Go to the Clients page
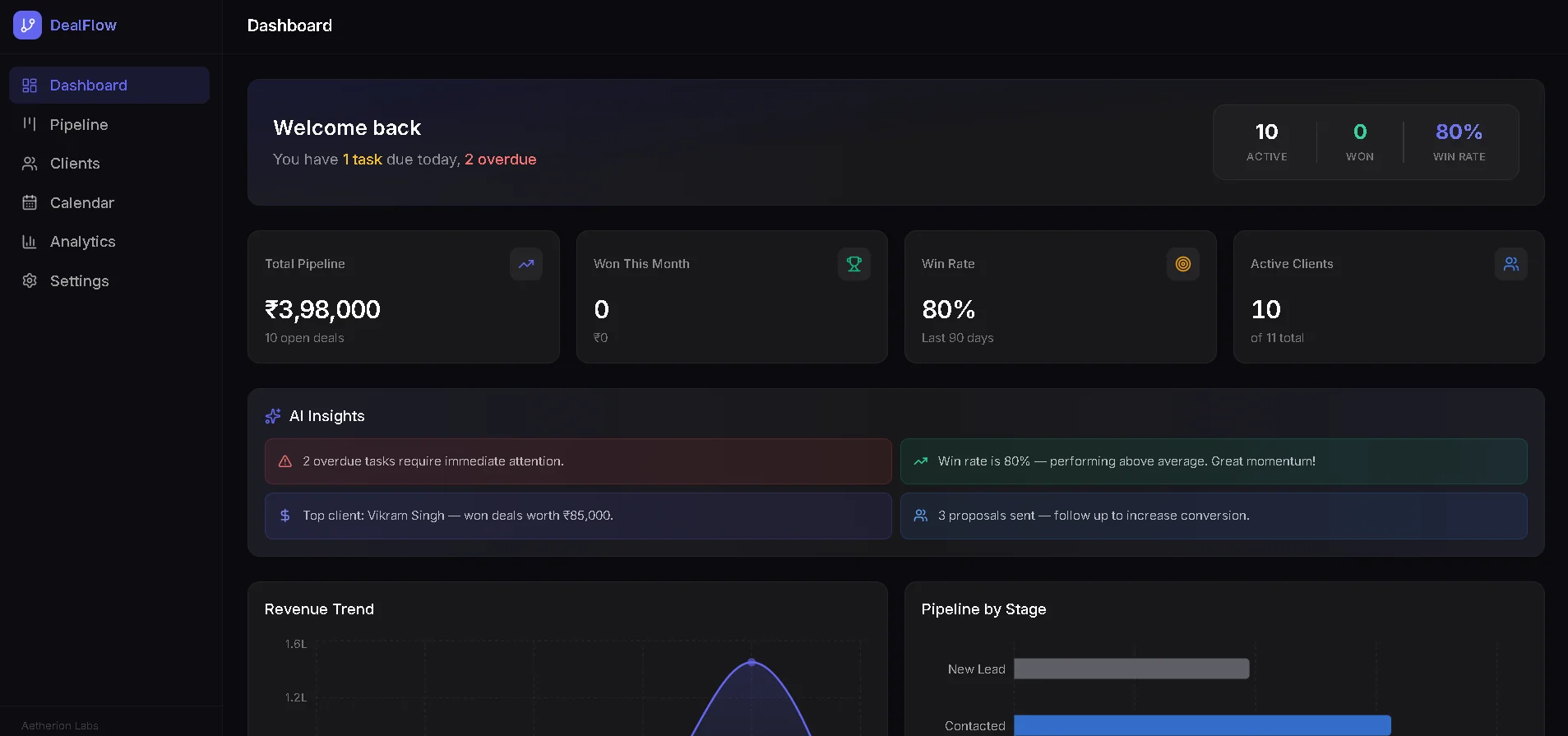The width and height of the screenshot is (1568, 736). click(x=109, y=164)
